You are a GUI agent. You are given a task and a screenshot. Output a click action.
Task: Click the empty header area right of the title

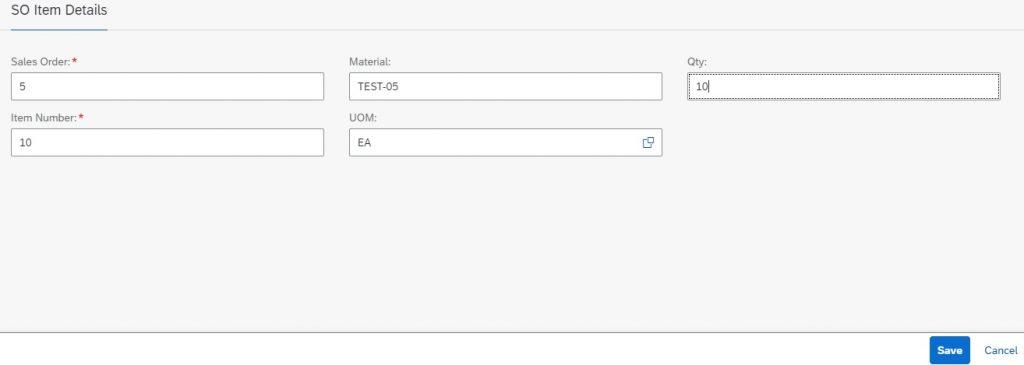point(562,13)
